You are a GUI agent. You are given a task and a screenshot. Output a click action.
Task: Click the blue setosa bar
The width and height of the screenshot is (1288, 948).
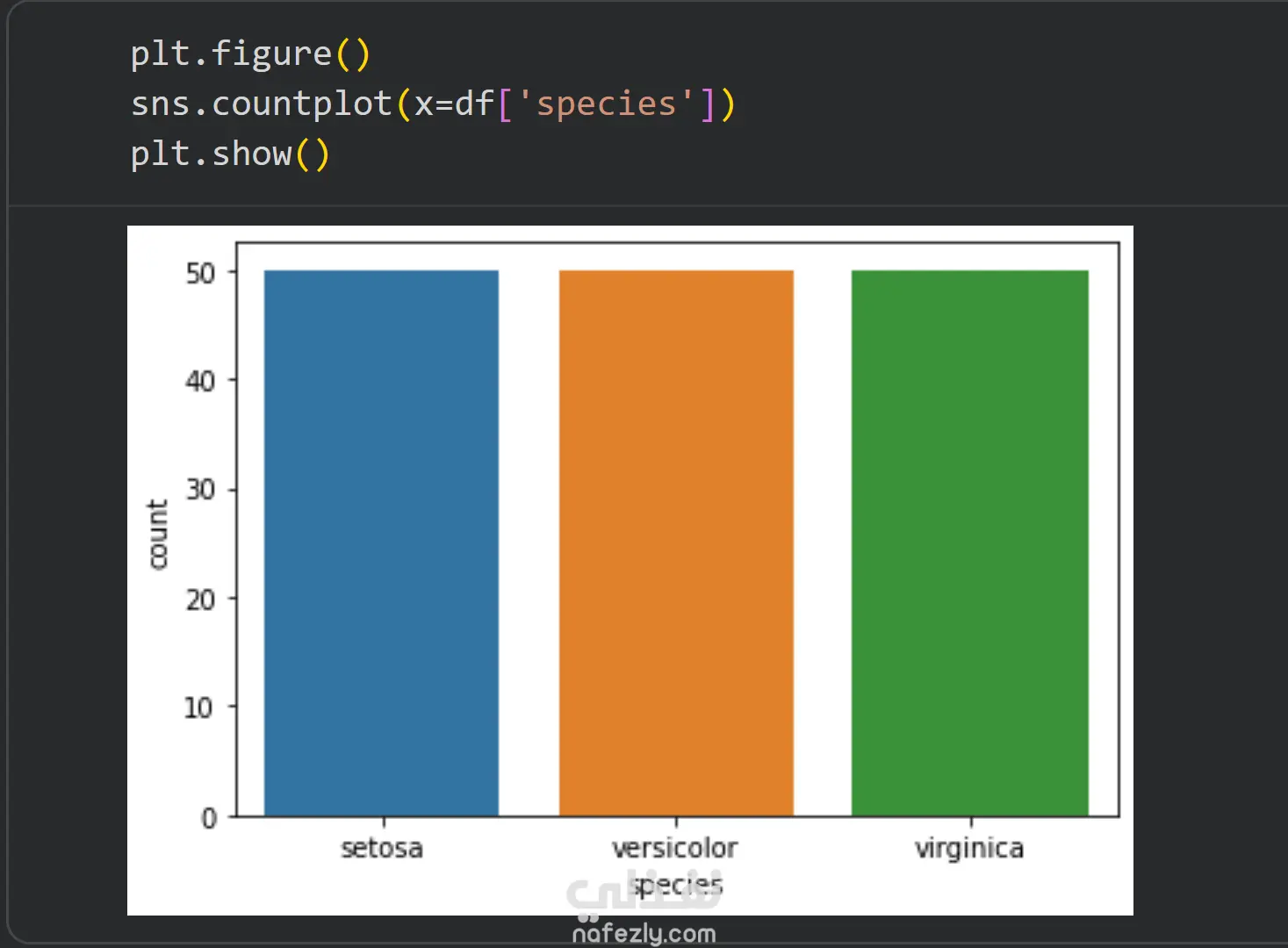point(381,542)
